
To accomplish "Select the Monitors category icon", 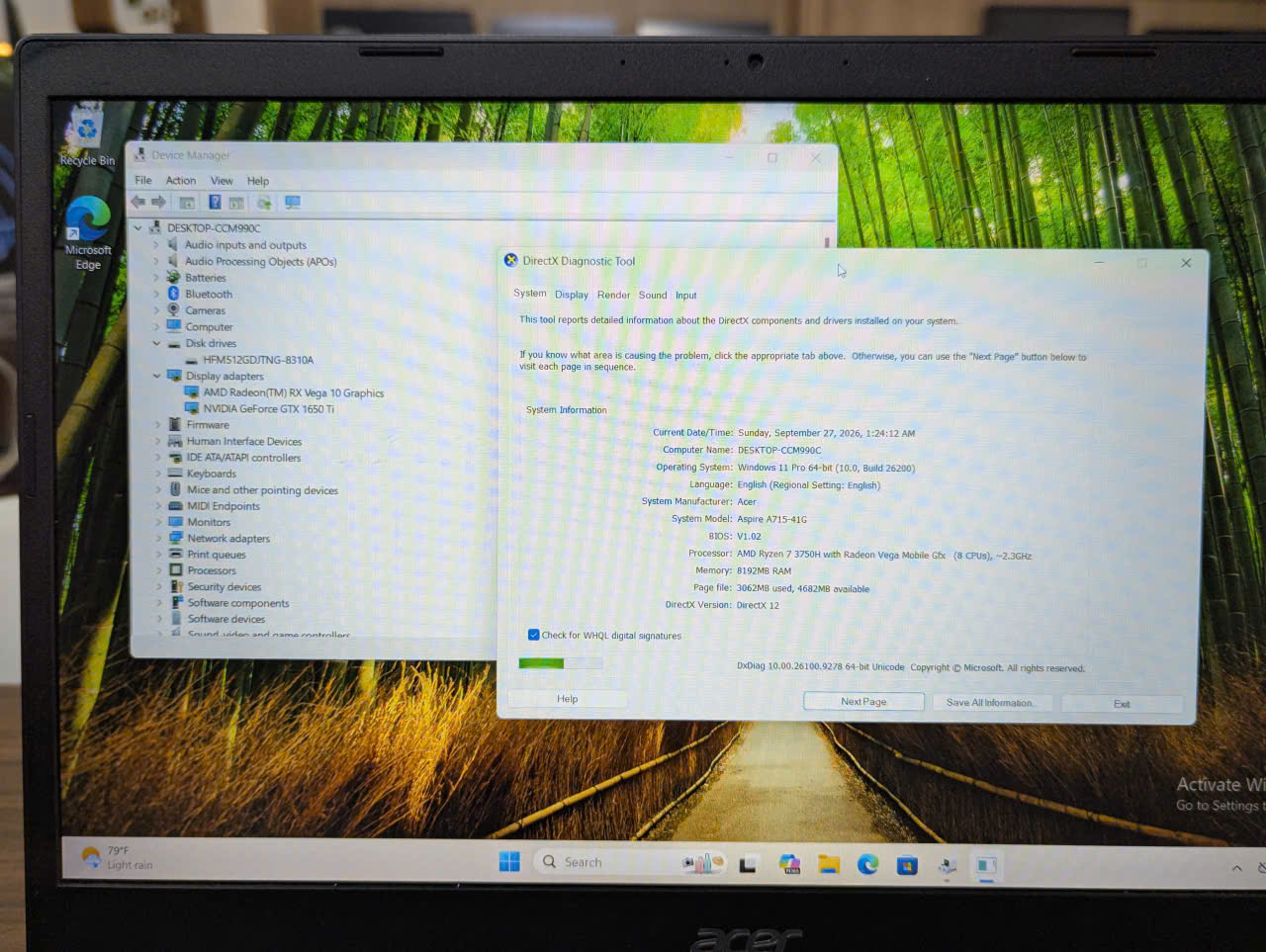I will point(176,522).
